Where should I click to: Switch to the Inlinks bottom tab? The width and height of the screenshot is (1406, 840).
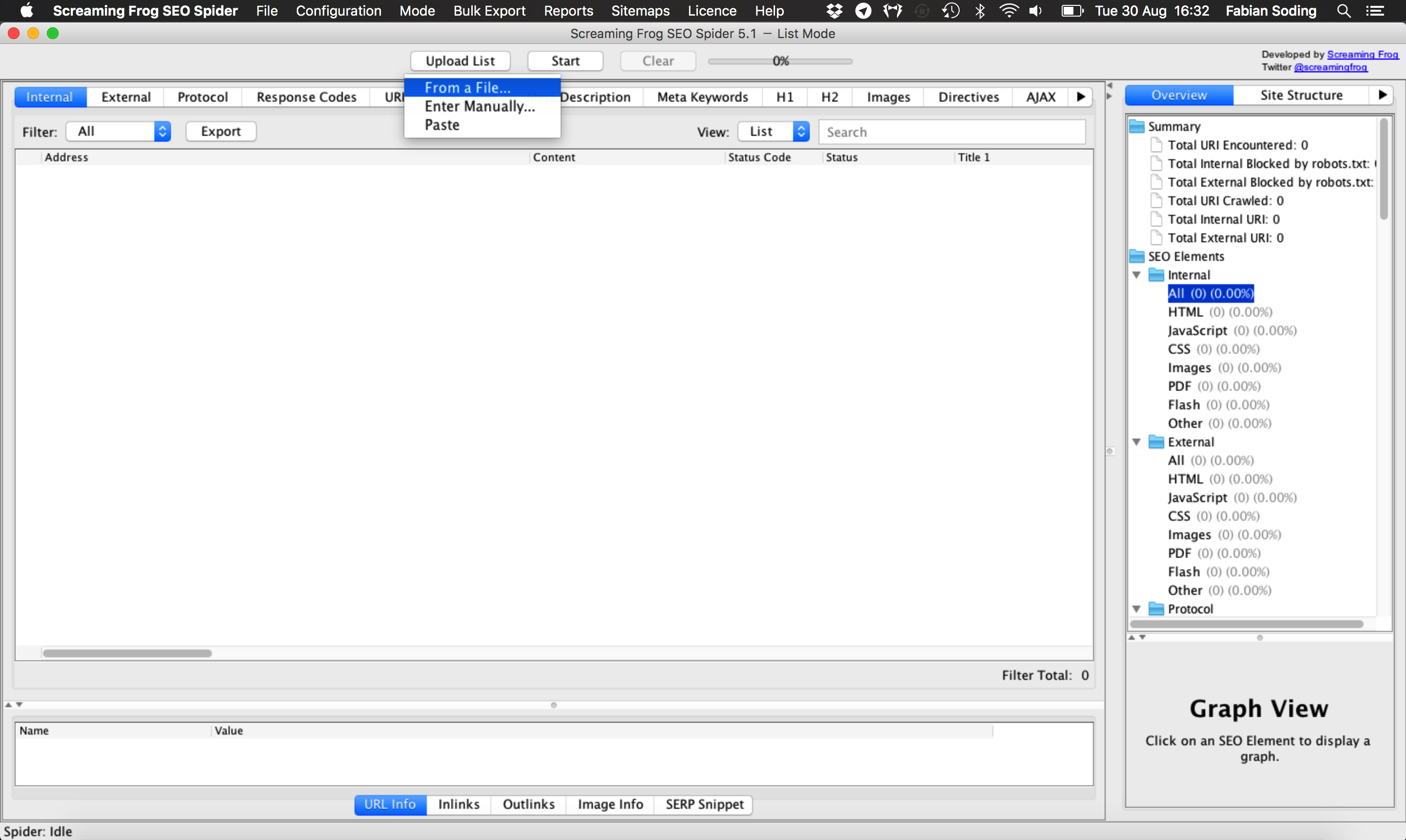(x=459, y=804)
